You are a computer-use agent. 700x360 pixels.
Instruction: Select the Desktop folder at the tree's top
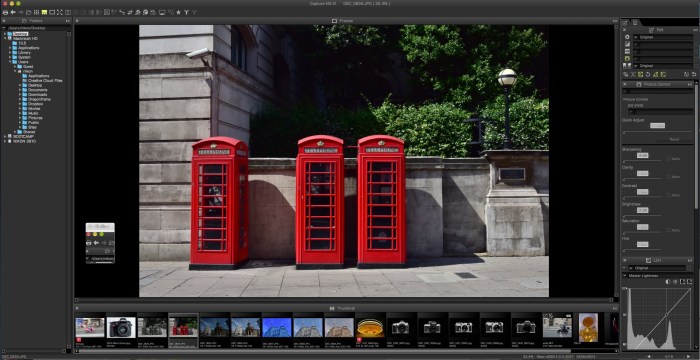point(21,33)
